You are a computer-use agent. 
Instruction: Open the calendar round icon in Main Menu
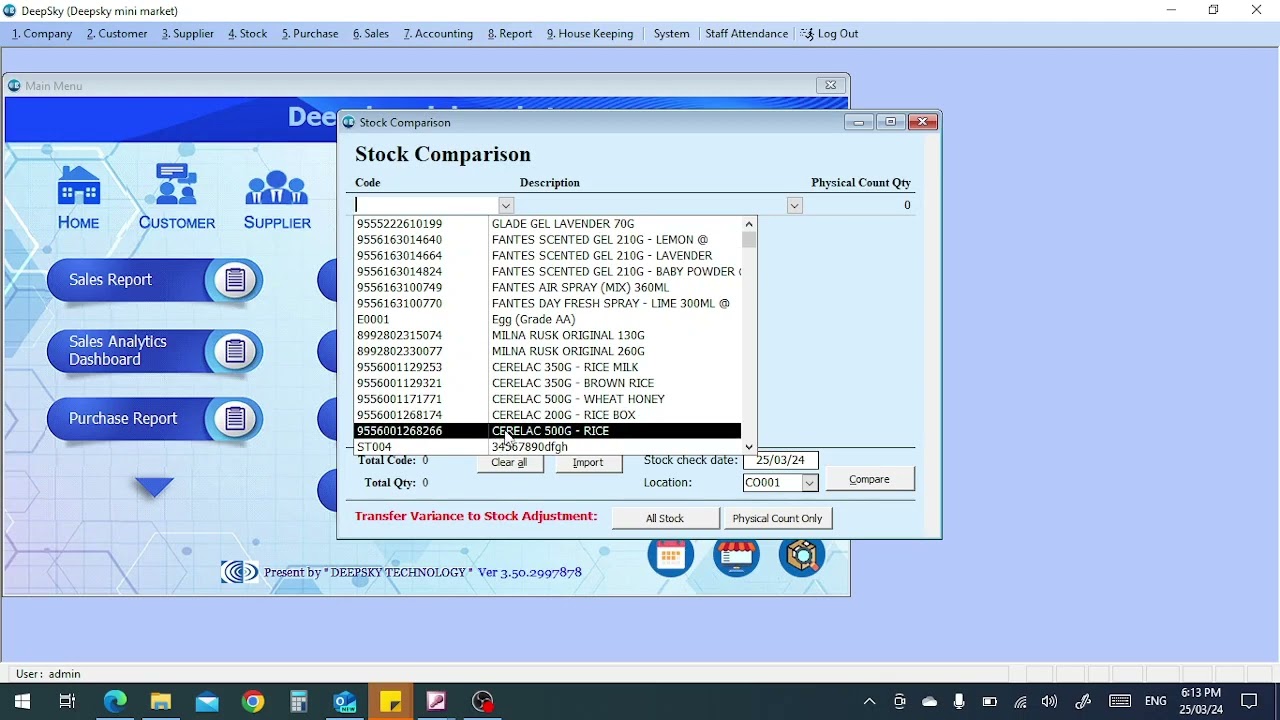[x=670, y=557]
